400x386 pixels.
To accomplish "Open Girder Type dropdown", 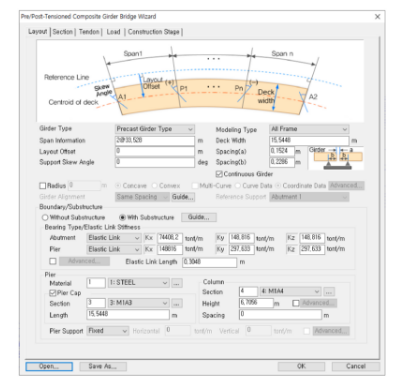I will click(155, 129).
